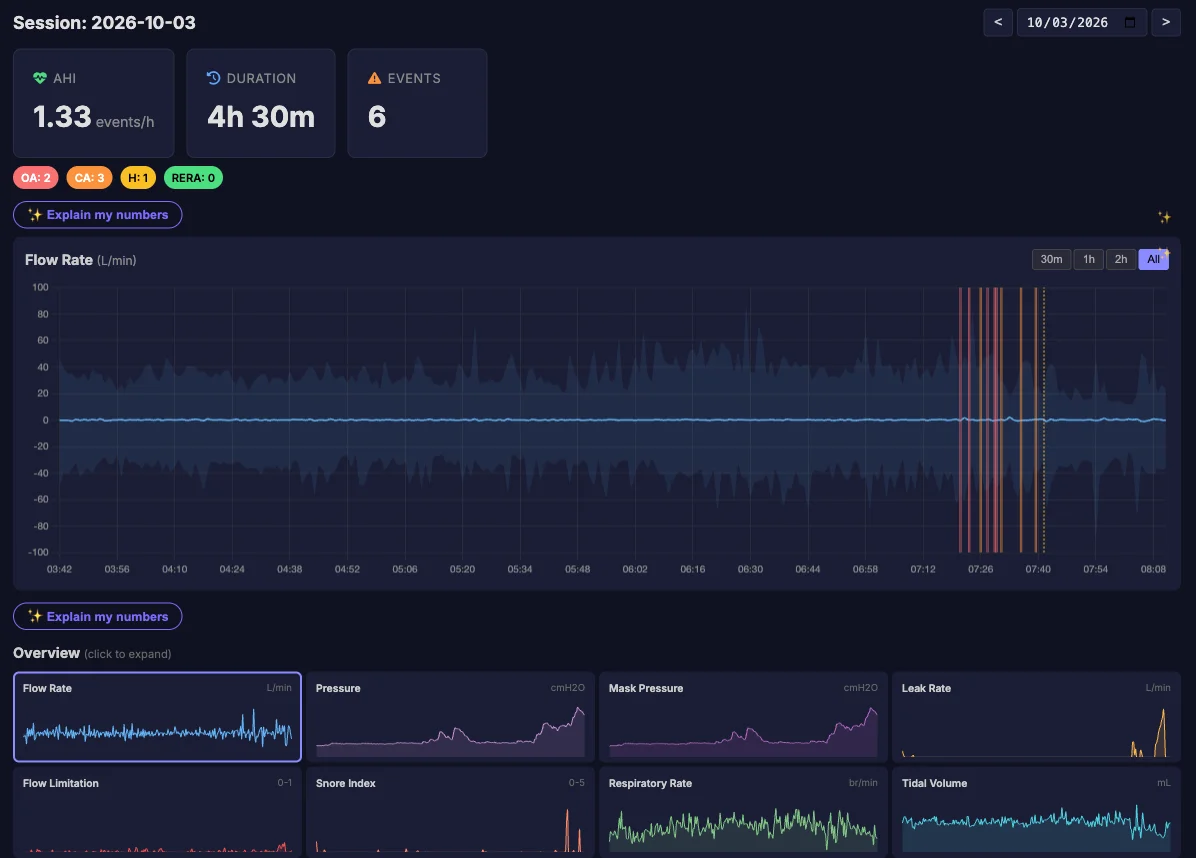
Task: Click sparkle icon above Flow Rate chart
Action: [1164, 217]
